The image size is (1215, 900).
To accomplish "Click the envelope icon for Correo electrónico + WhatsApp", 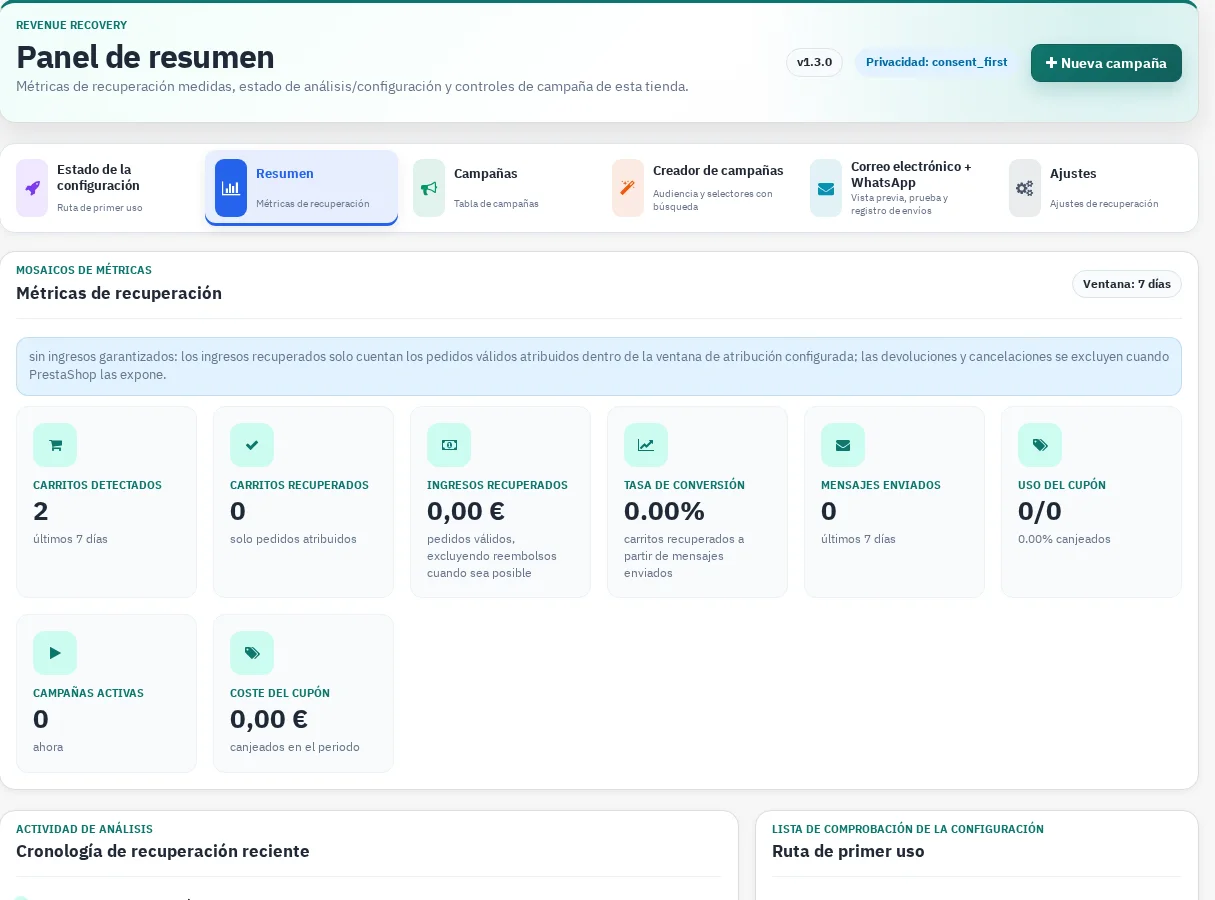I will coord(826,188).
